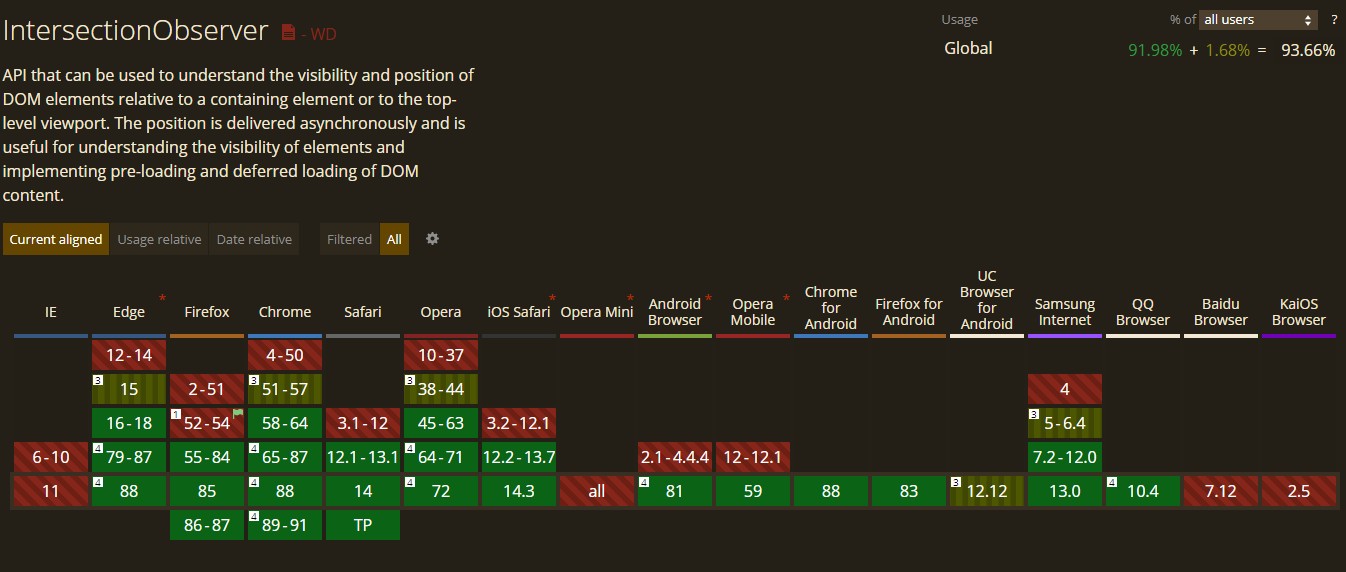Click the Edge 12-14 cell

(x=129, y=355)
